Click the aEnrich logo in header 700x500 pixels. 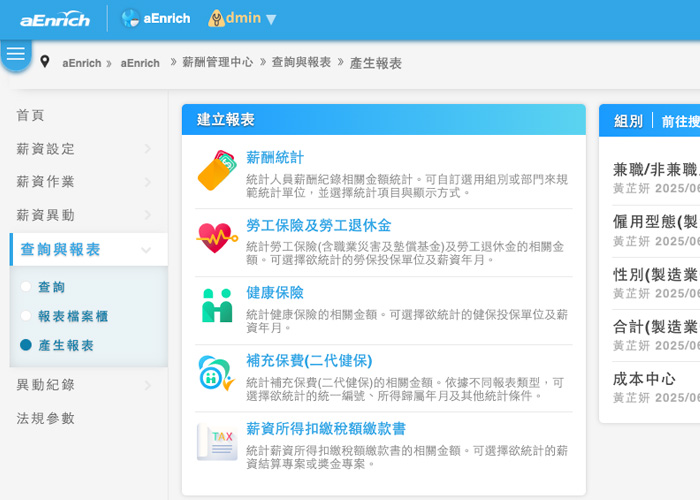[x=55, y=19]
